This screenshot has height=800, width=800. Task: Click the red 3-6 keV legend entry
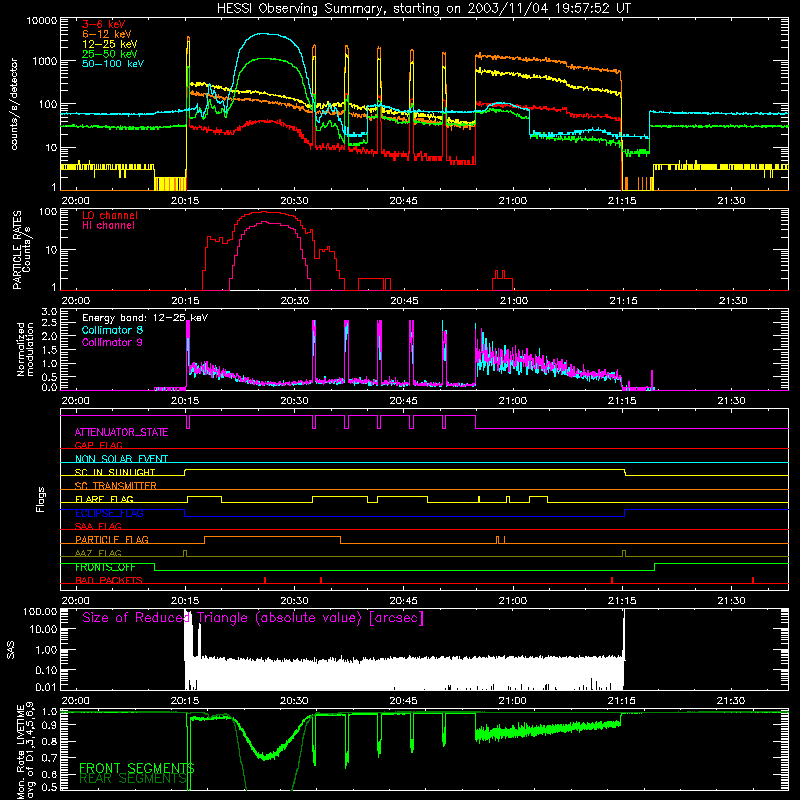click(104, 24)
